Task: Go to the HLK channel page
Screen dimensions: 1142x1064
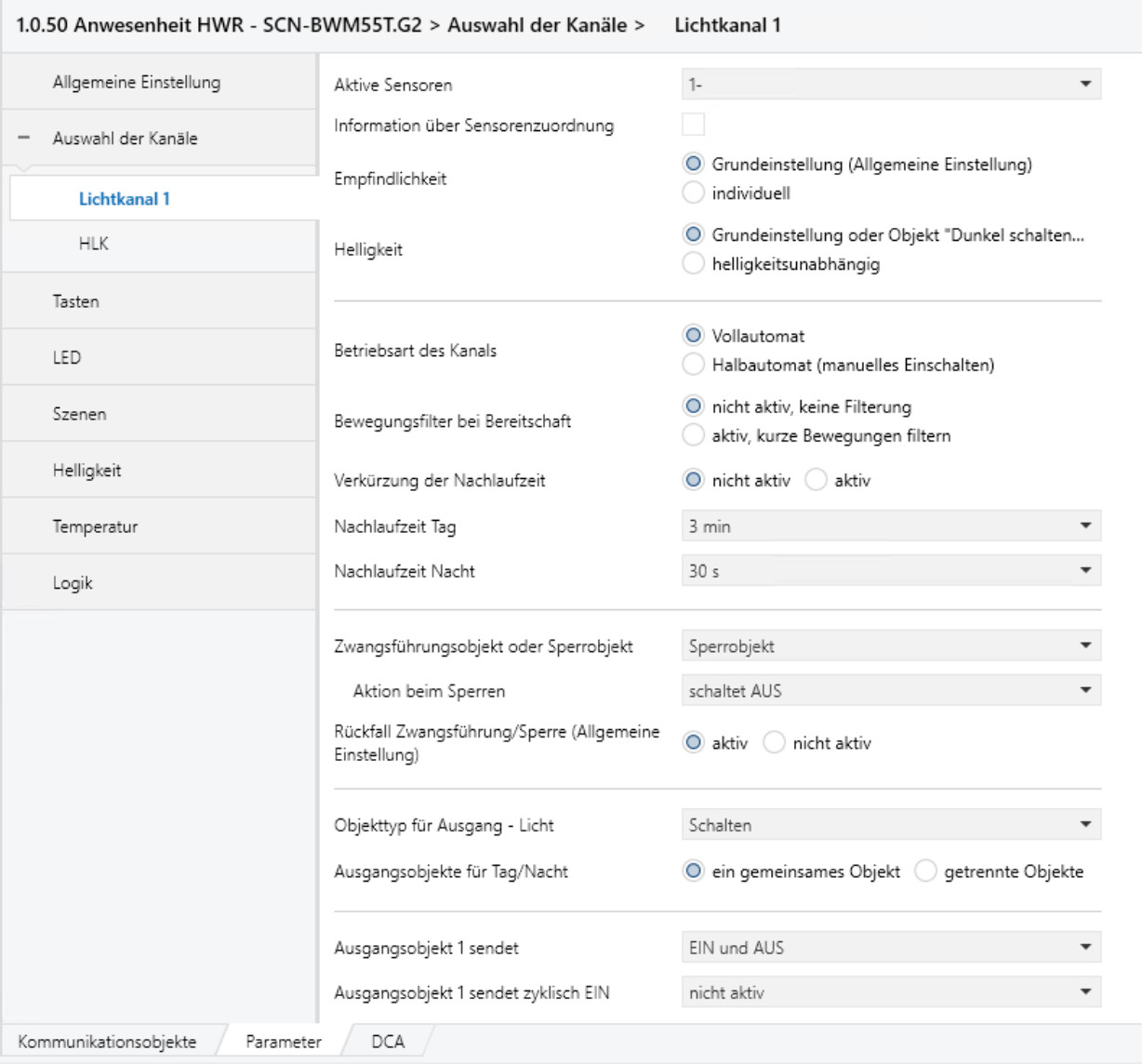Action: tap(94, 244)
